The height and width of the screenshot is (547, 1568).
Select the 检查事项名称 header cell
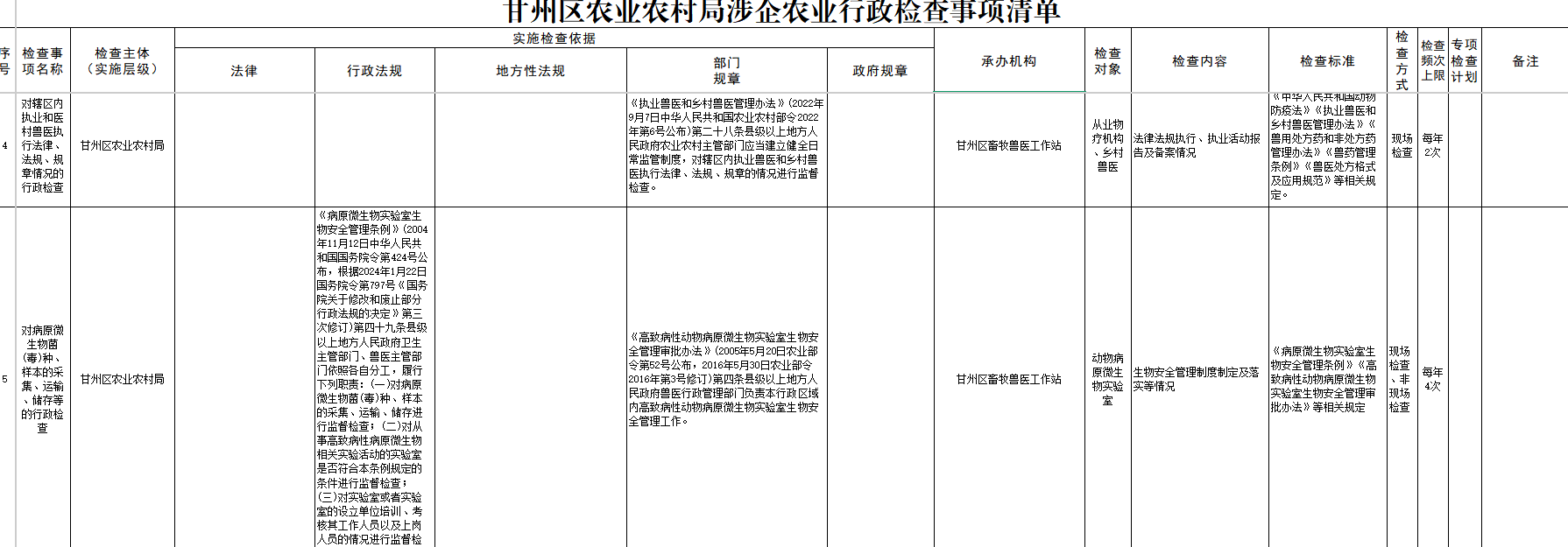tap(42, 61)
